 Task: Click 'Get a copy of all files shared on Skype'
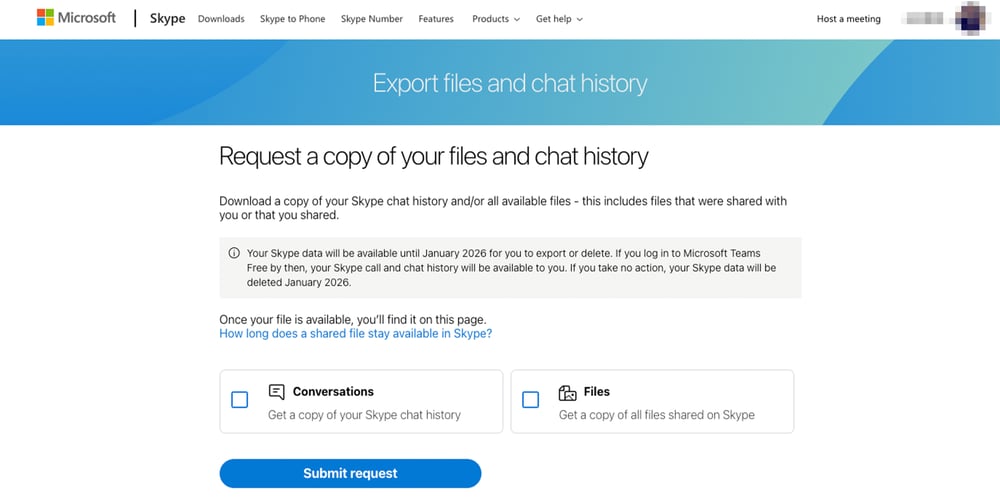coord(657,415)
